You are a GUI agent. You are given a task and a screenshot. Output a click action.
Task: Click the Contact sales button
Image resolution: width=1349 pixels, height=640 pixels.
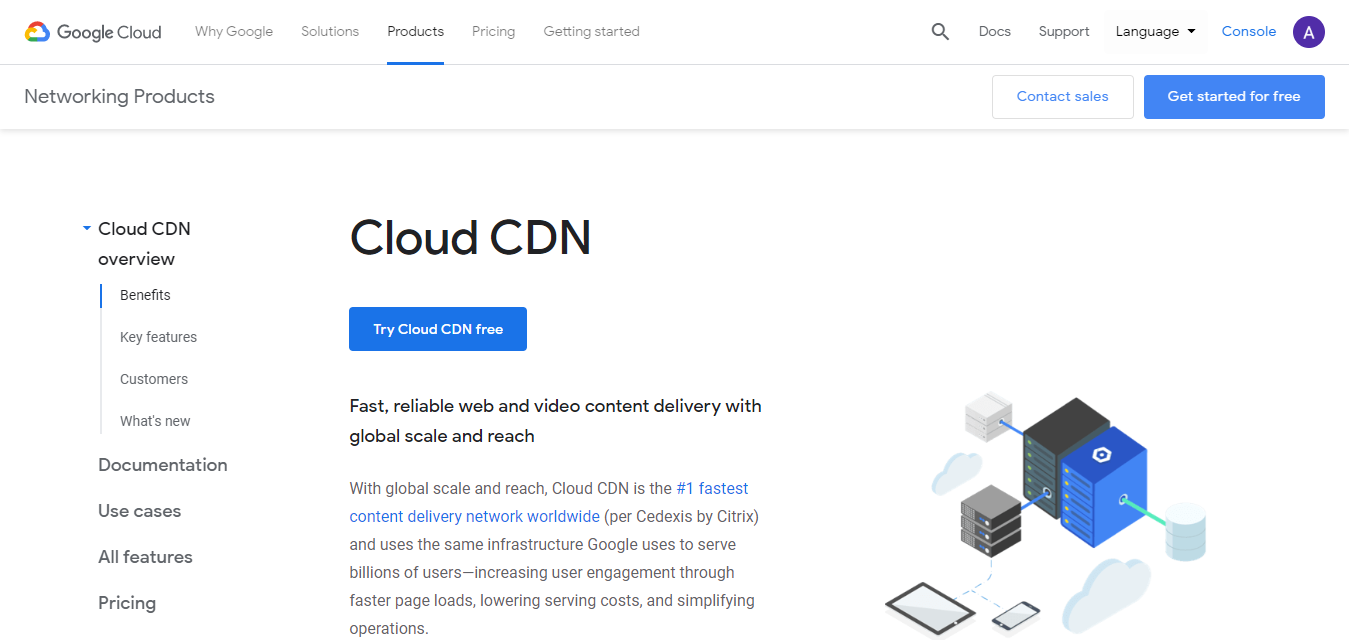tap(1063, 97)
